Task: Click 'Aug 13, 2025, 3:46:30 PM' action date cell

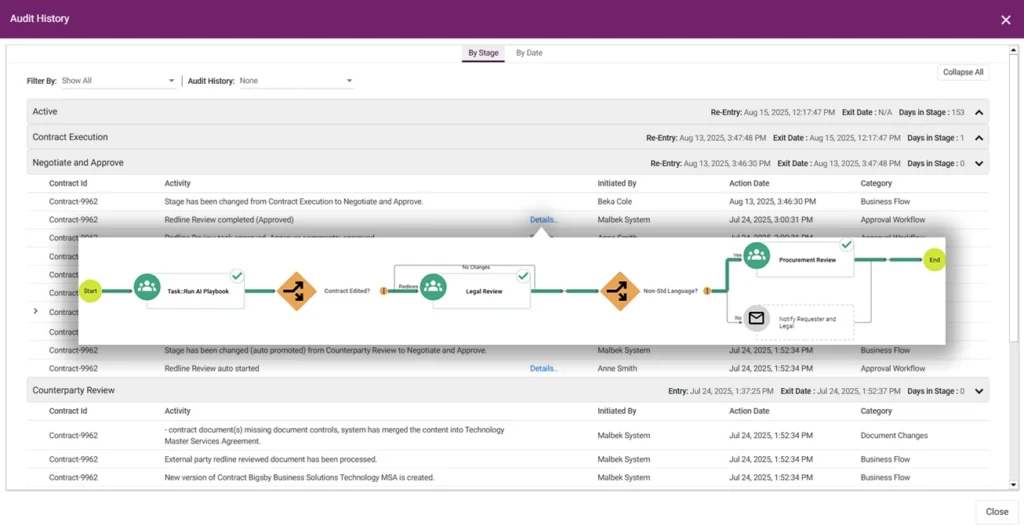Action: (773, 202)
